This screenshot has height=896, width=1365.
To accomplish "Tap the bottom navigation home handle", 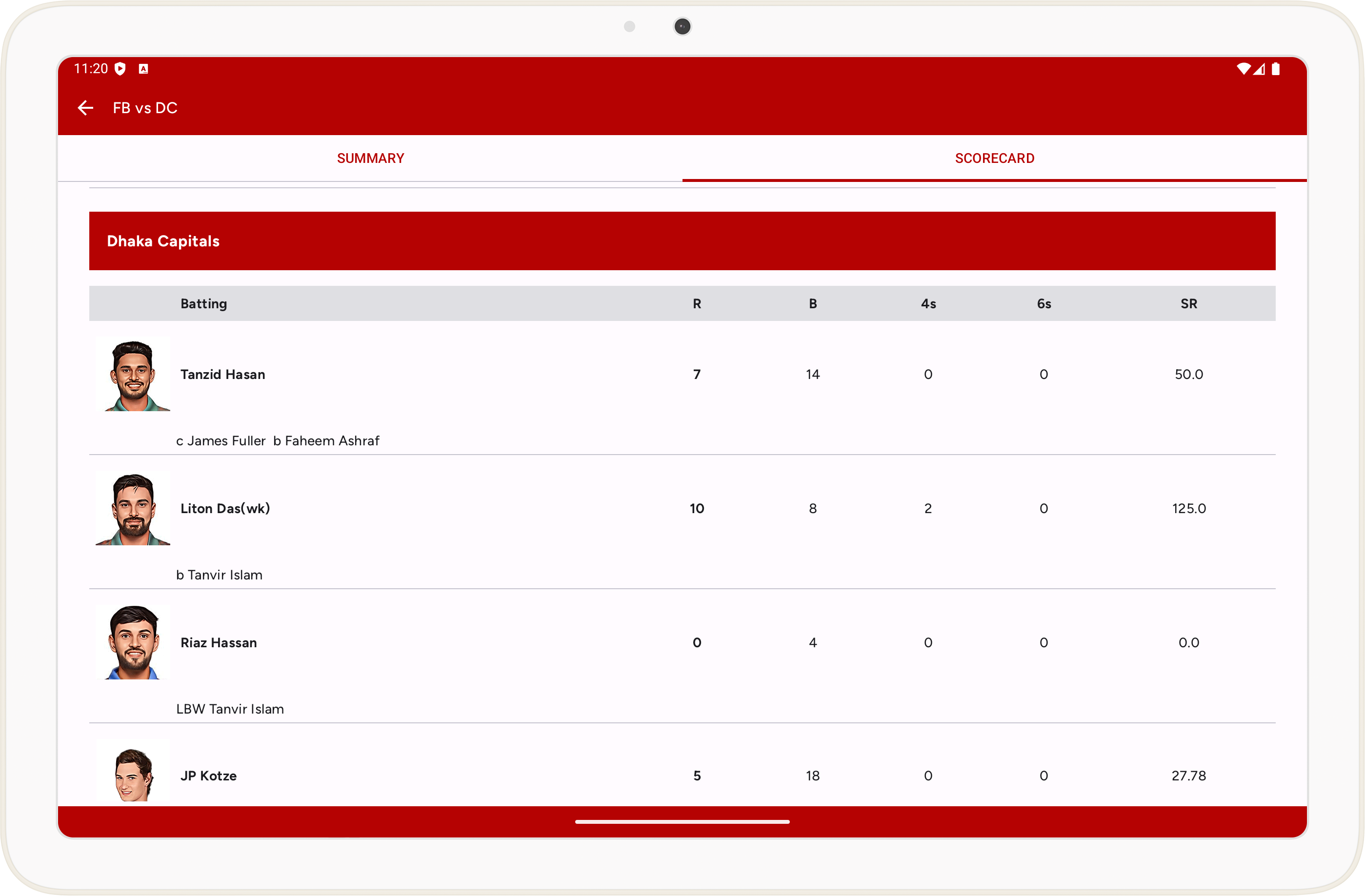I will (682, 822).
